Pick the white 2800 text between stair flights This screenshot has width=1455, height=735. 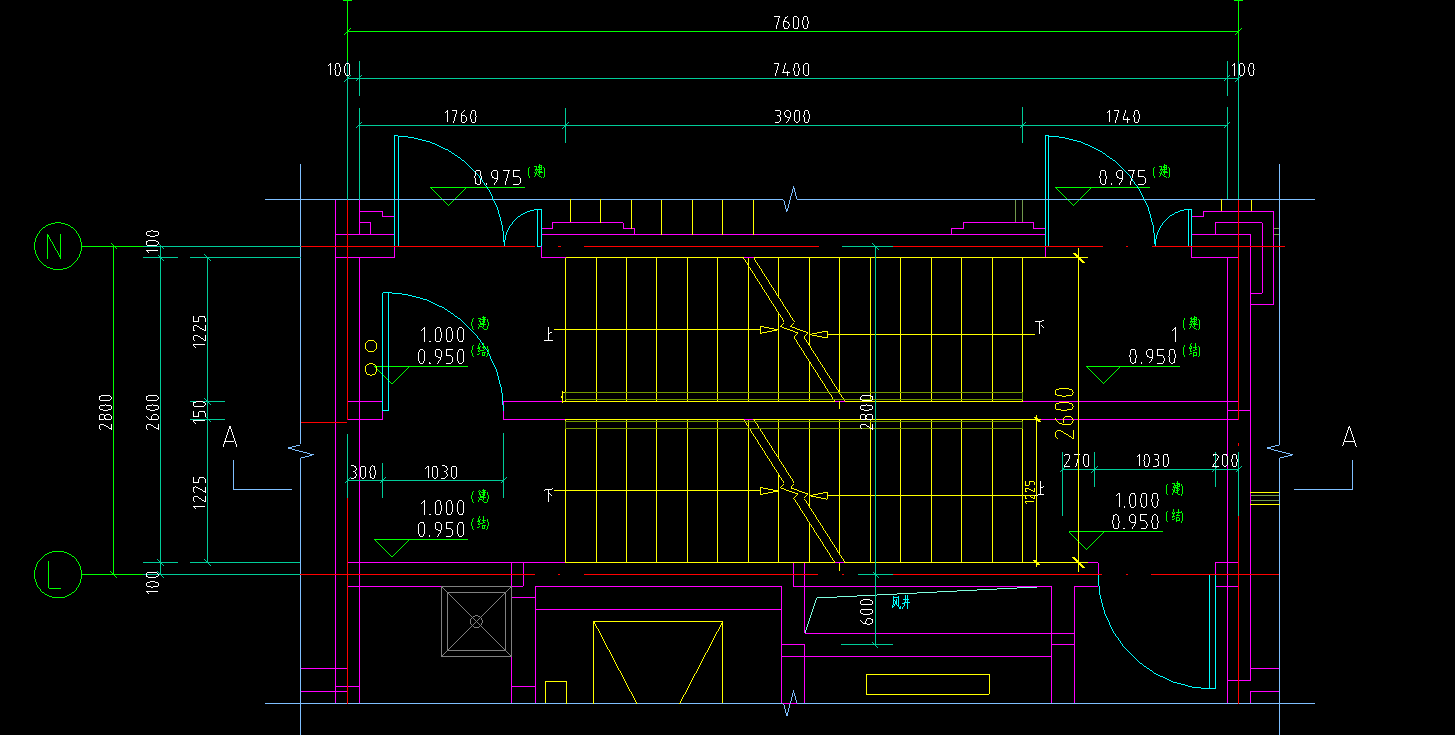pos(867,412)
